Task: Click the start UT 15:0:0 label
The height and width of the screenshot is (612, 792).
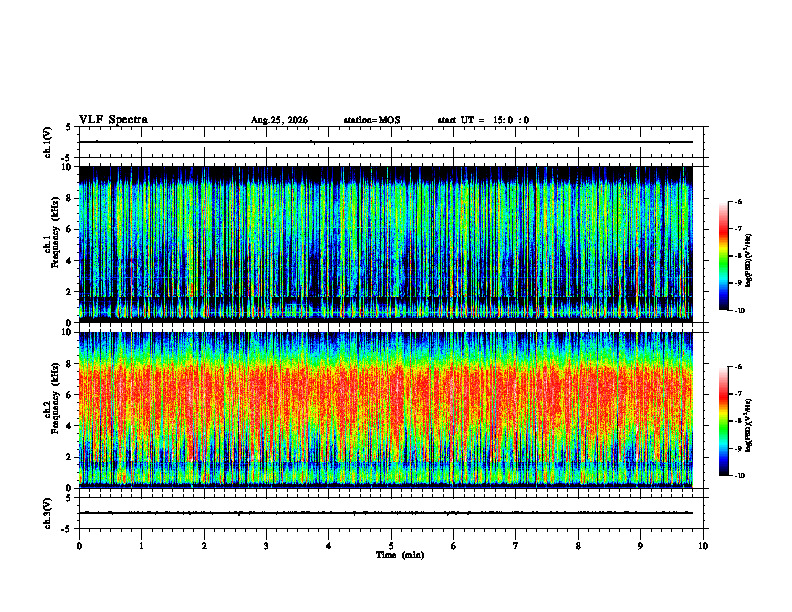Action: [483, 120]
